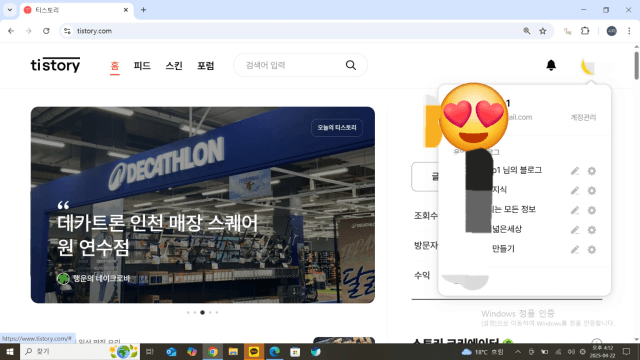Open the 데카트론 인천 매장 featured banner
Screen dimensions: 640x360
202,205
